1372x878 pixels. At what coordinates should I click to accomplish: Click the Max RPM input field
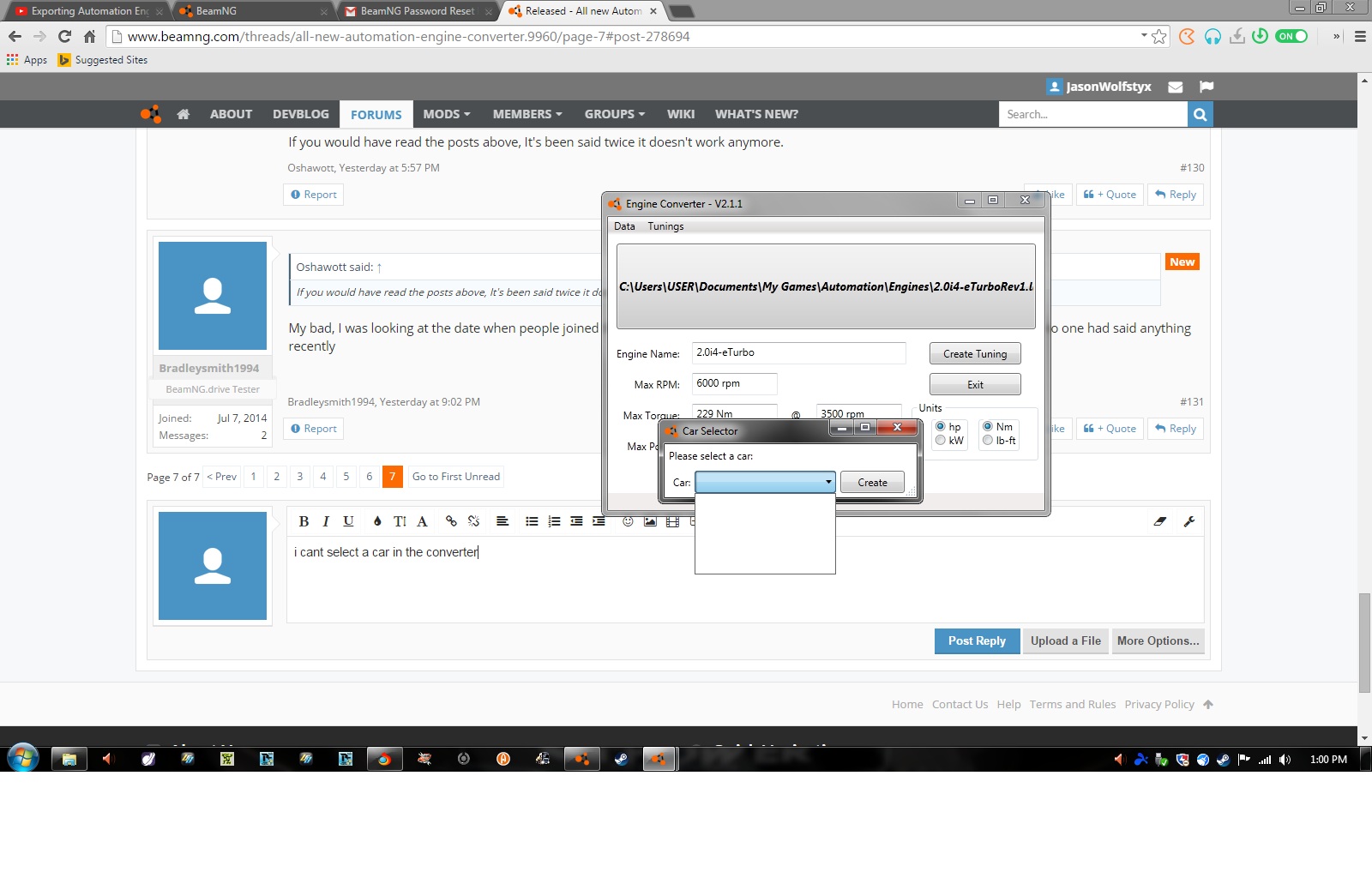click(734, 383)
